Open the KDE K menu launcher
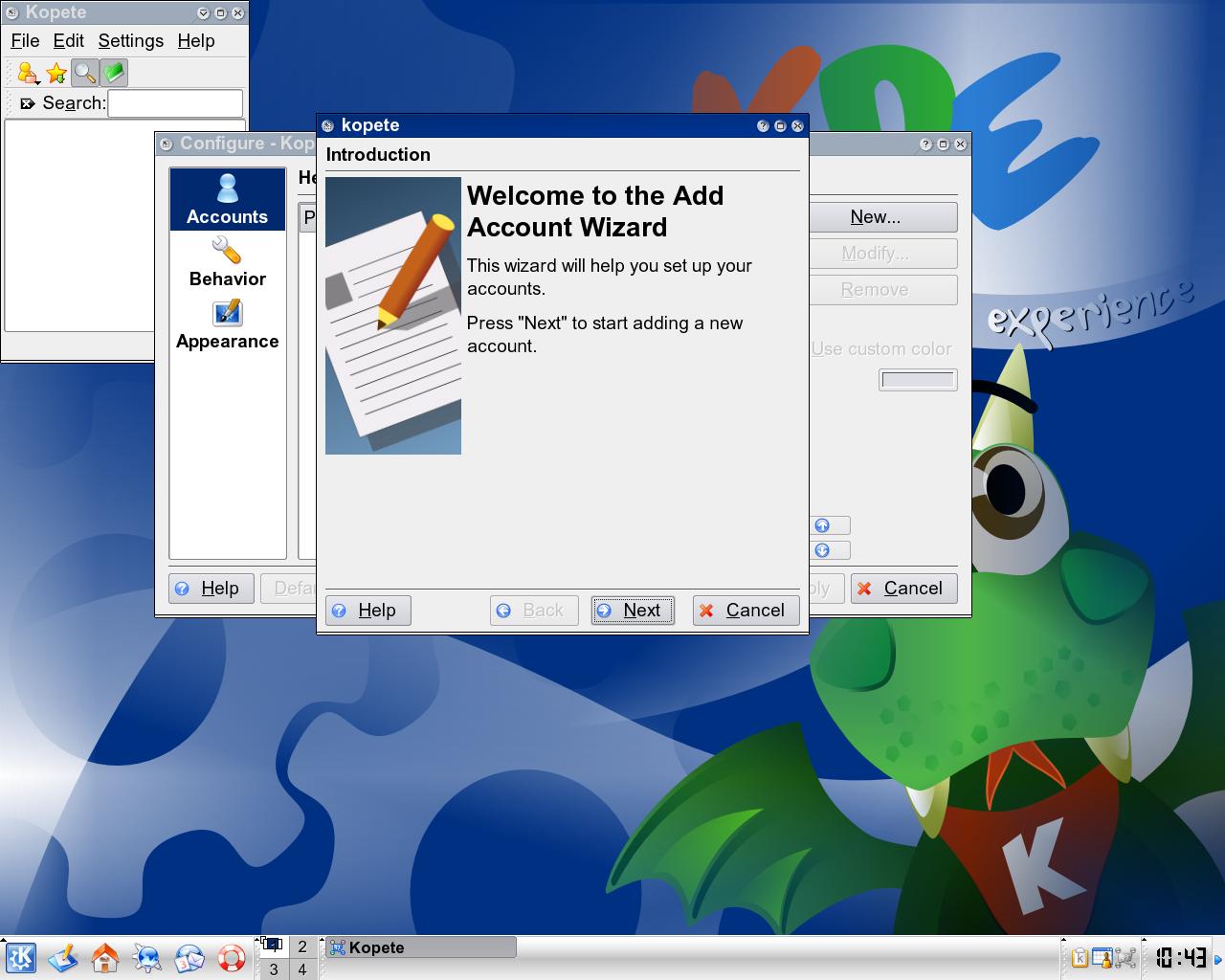 click(x=20, y=958)
